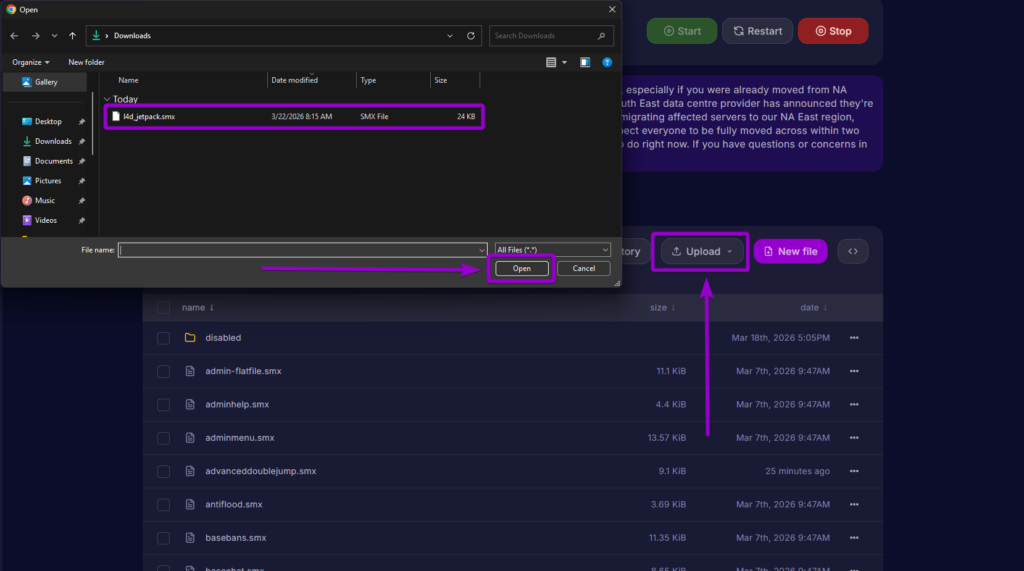
Task: Go back in the Open dialog
Action: pos(14,36)
